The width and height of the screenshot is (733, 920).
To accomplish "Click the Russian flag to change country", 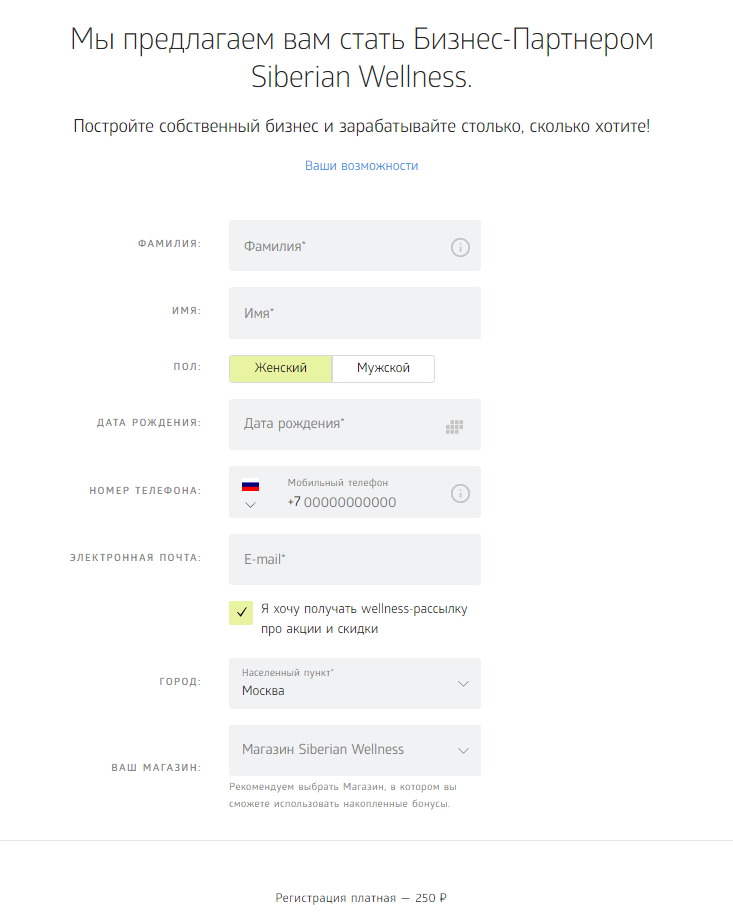I will click(x=251, y=485).
